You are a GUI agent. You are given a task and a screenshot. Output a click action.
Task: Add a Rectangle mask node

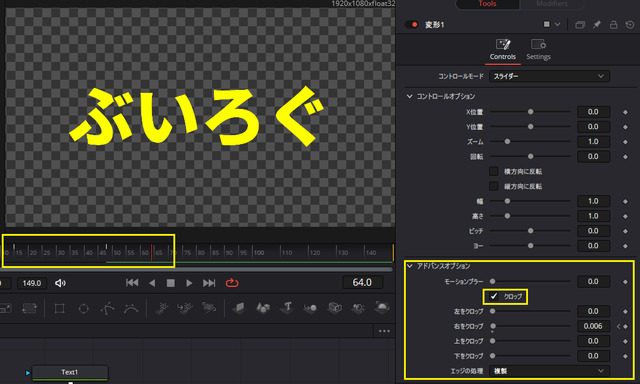point(60,309)
